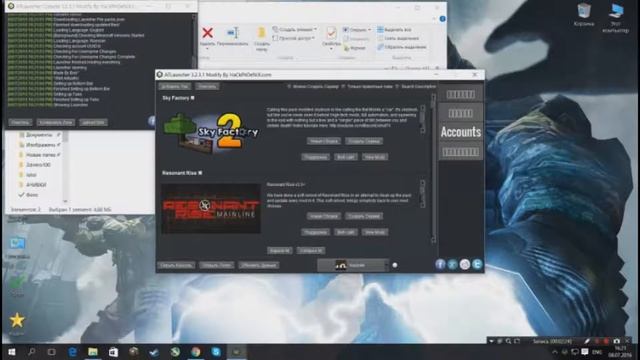Click Create Server button for Resonant Rise
640x360 pixels.
coord(364,216)
